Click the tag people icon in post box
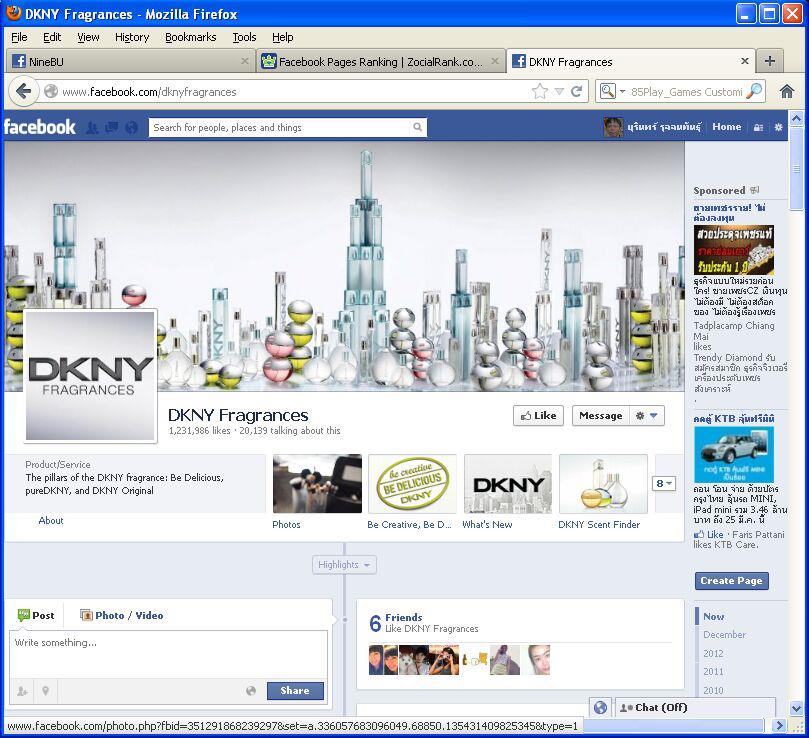The width and height of the screenshot is (809, 738). (22, 691)
